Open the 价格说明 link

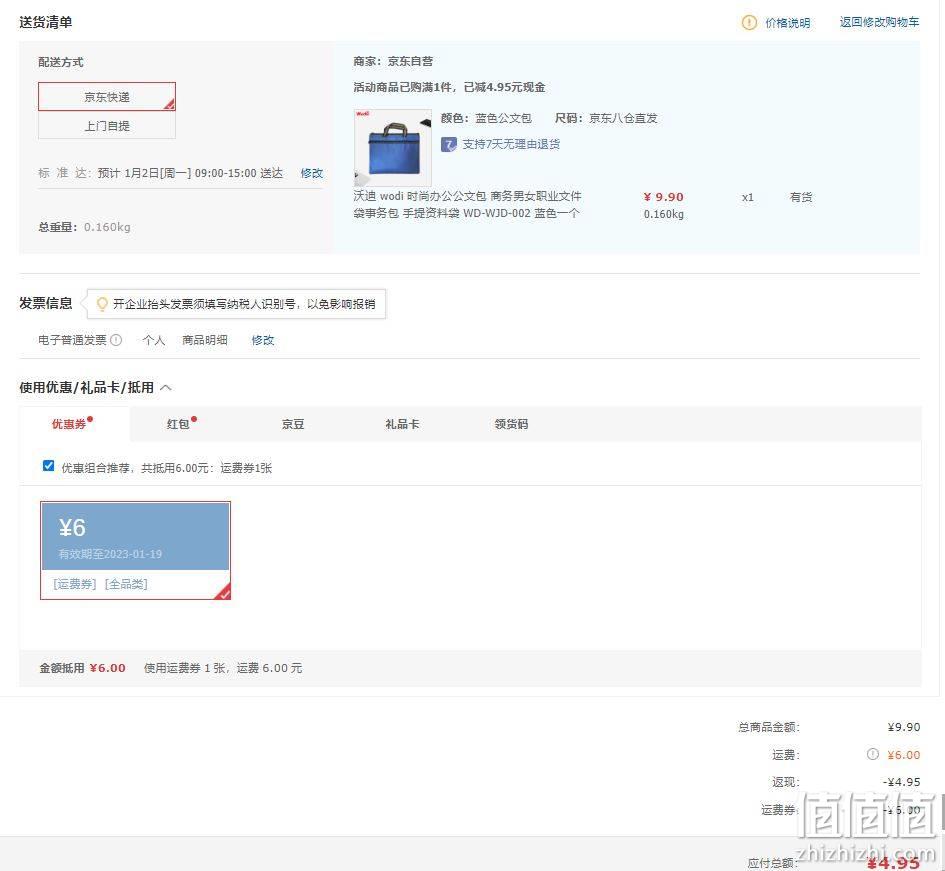[788, 23]
